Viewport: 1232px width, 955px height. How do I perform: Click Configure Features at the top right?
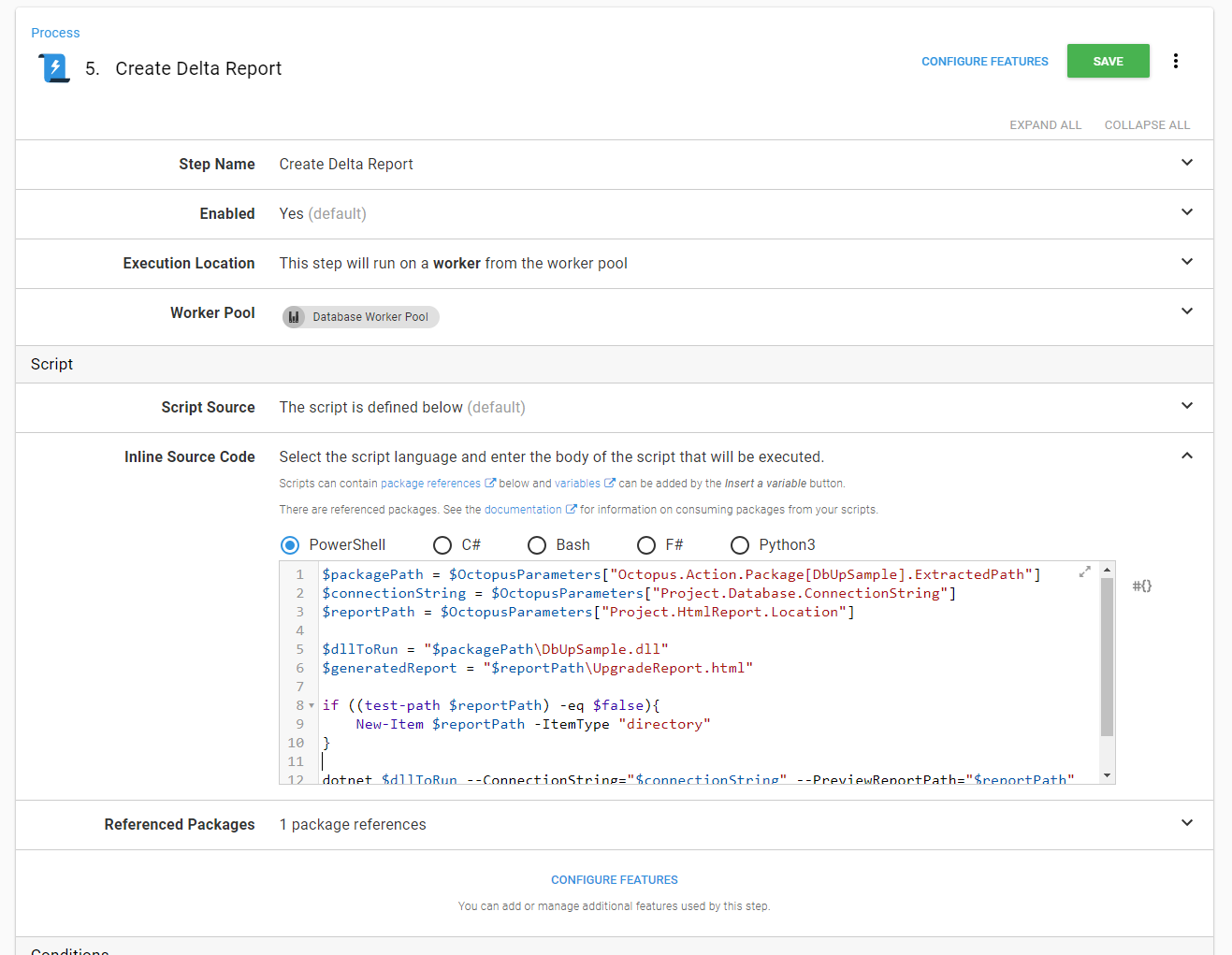click(x=984, y=62)
